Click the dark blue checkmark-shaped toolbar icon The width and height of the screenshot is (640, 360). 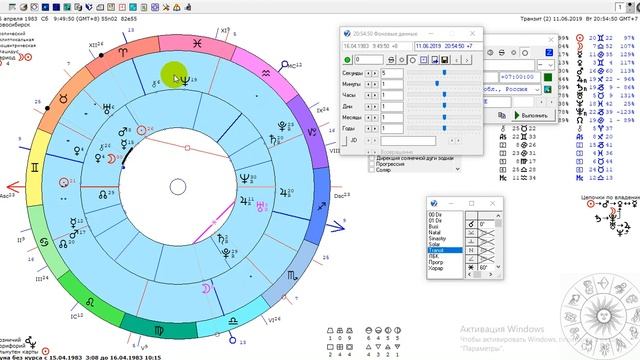89,7
